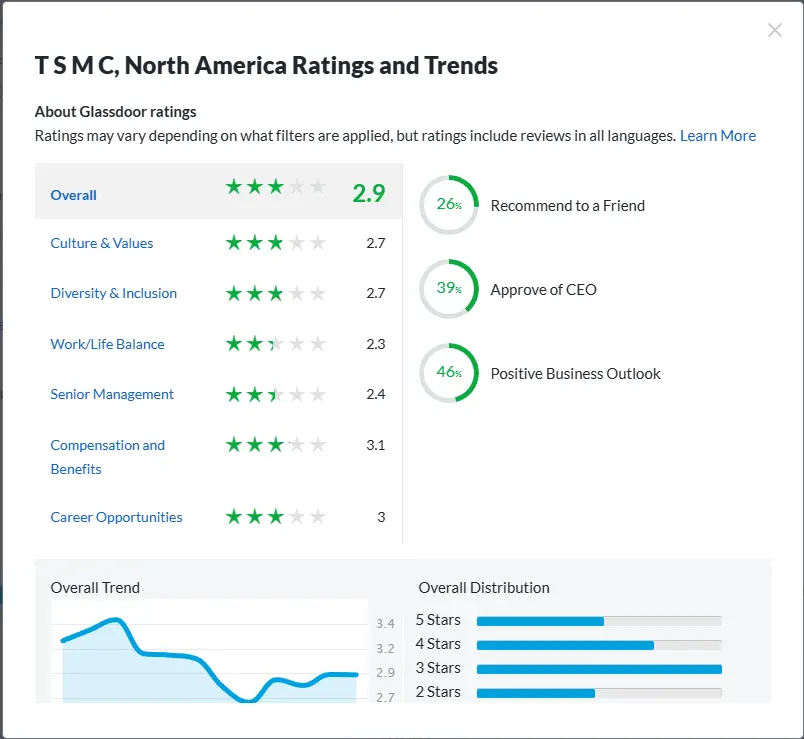Select Compensation and Benefits rating
Image resolution: width=804 pixels, height=739 pixels.
pyautogui.click(x=108, y=457)
